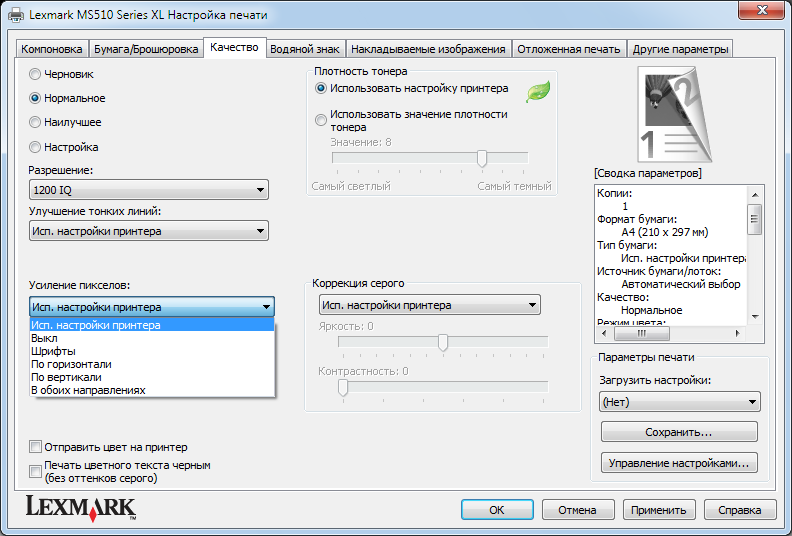Click 'Копии:' in summary list
792x536 pixels.
614,193
